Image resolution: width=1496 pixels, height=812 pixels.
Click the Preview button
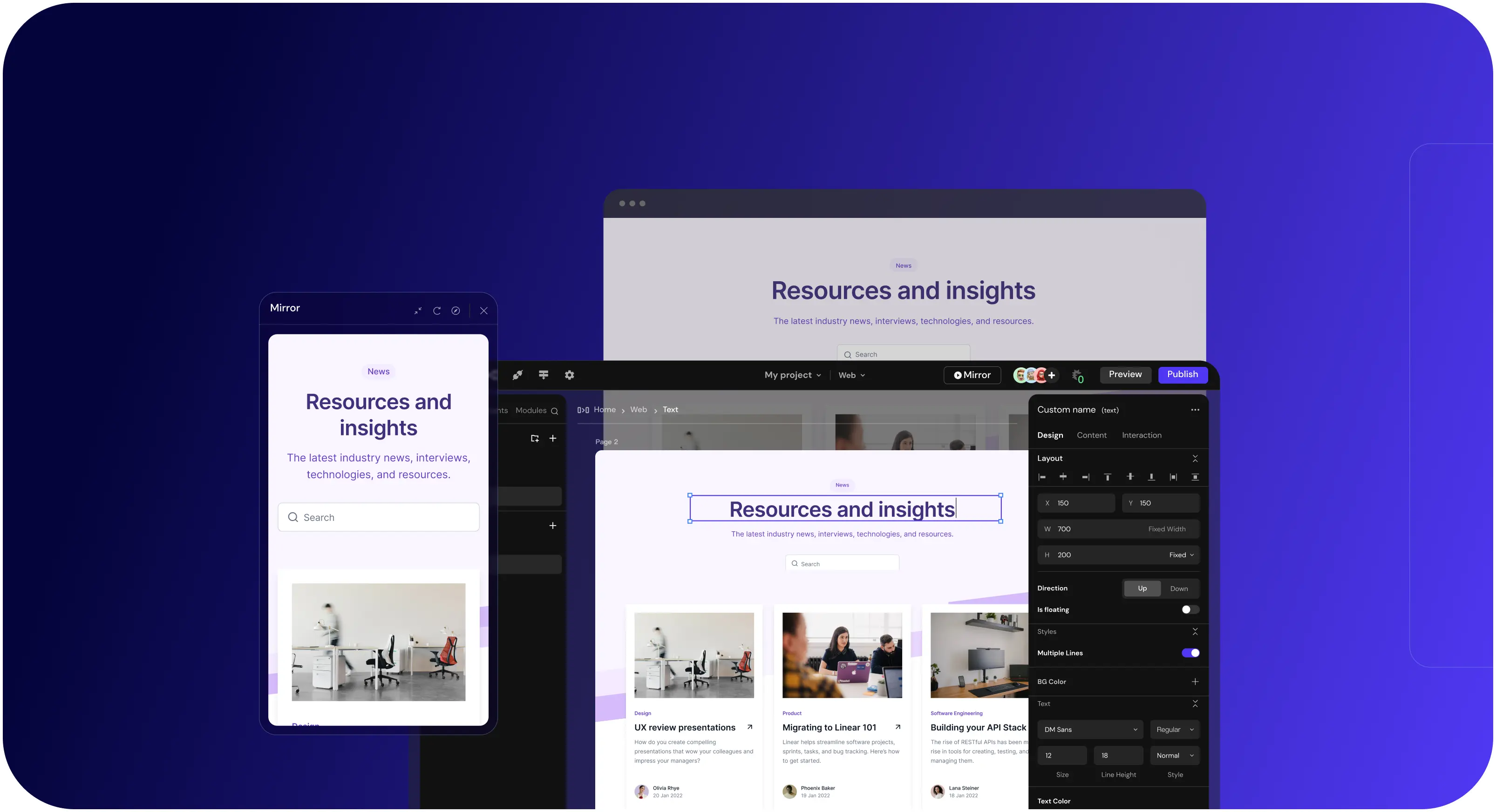(1125, 374)
